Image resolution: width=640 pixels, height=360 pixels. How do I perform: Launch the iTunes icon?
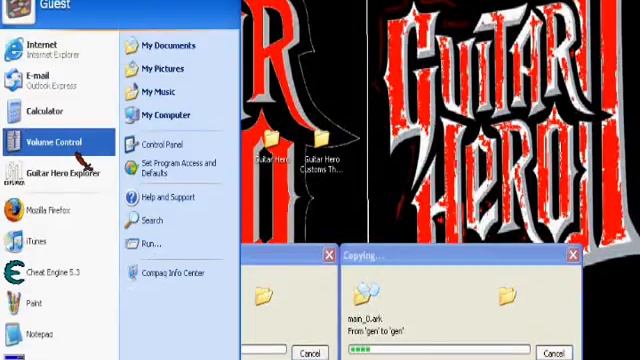(x=13, y=241)
